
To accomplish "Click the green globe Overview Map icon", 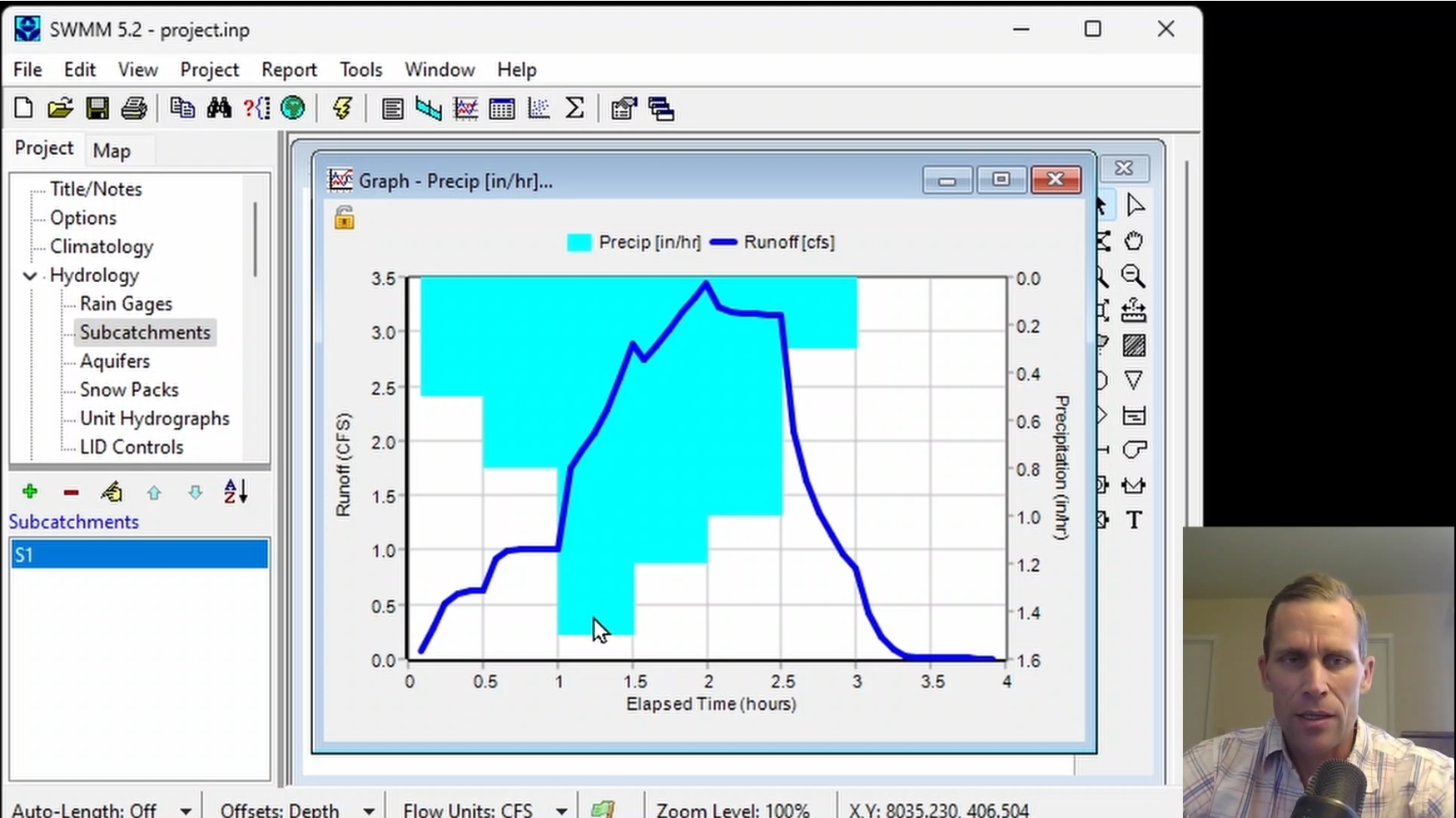I will pyautogui.click(x=293, y=108).
